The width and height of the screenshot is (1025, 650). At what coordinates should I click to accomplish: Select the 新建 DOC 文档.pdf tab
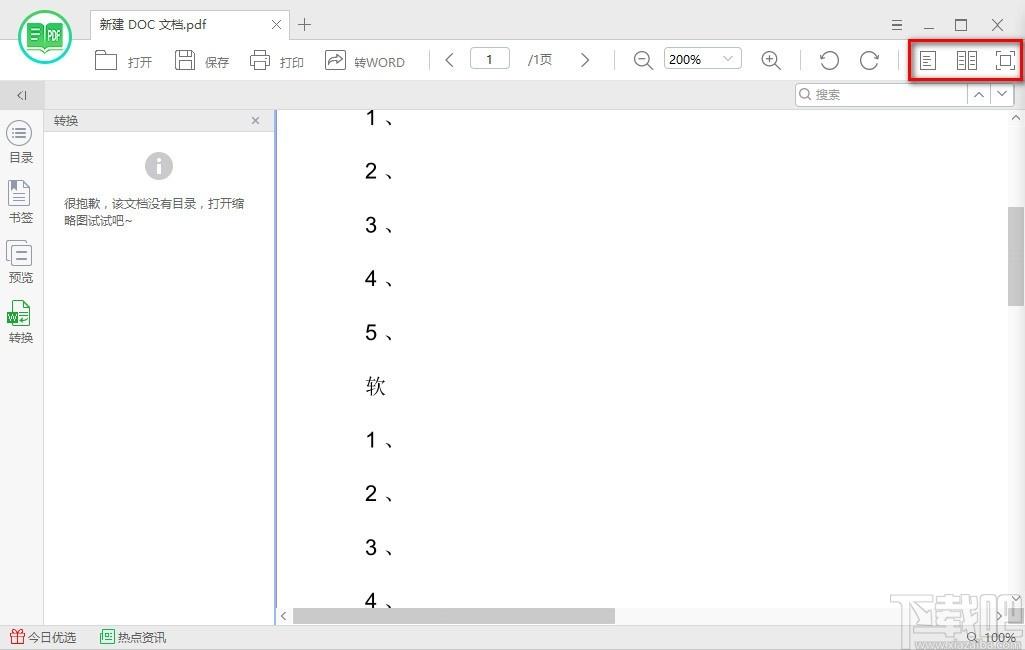pos(190,25)
